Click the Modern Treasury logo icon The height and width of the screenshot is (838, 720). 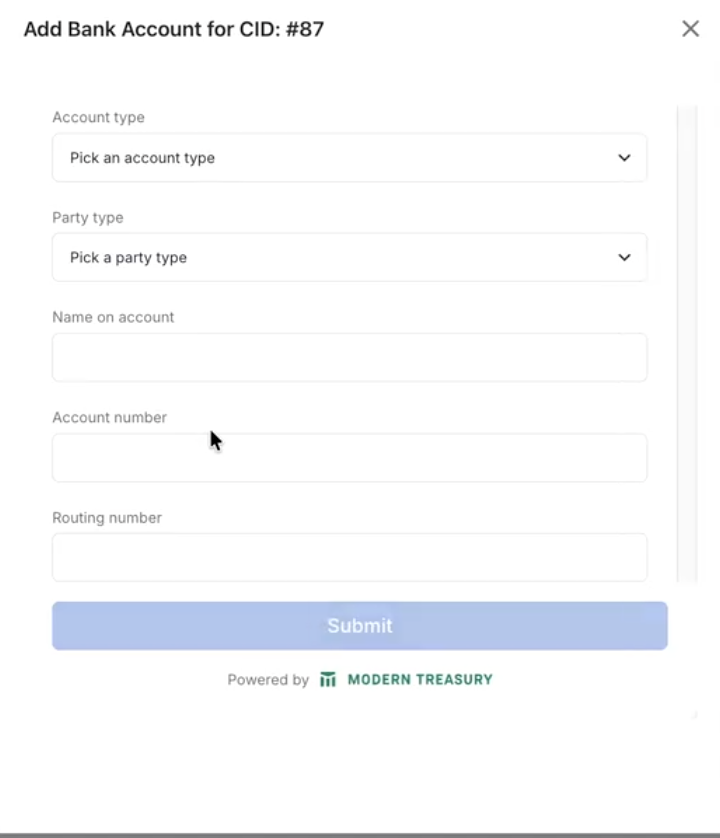[328, 680]
